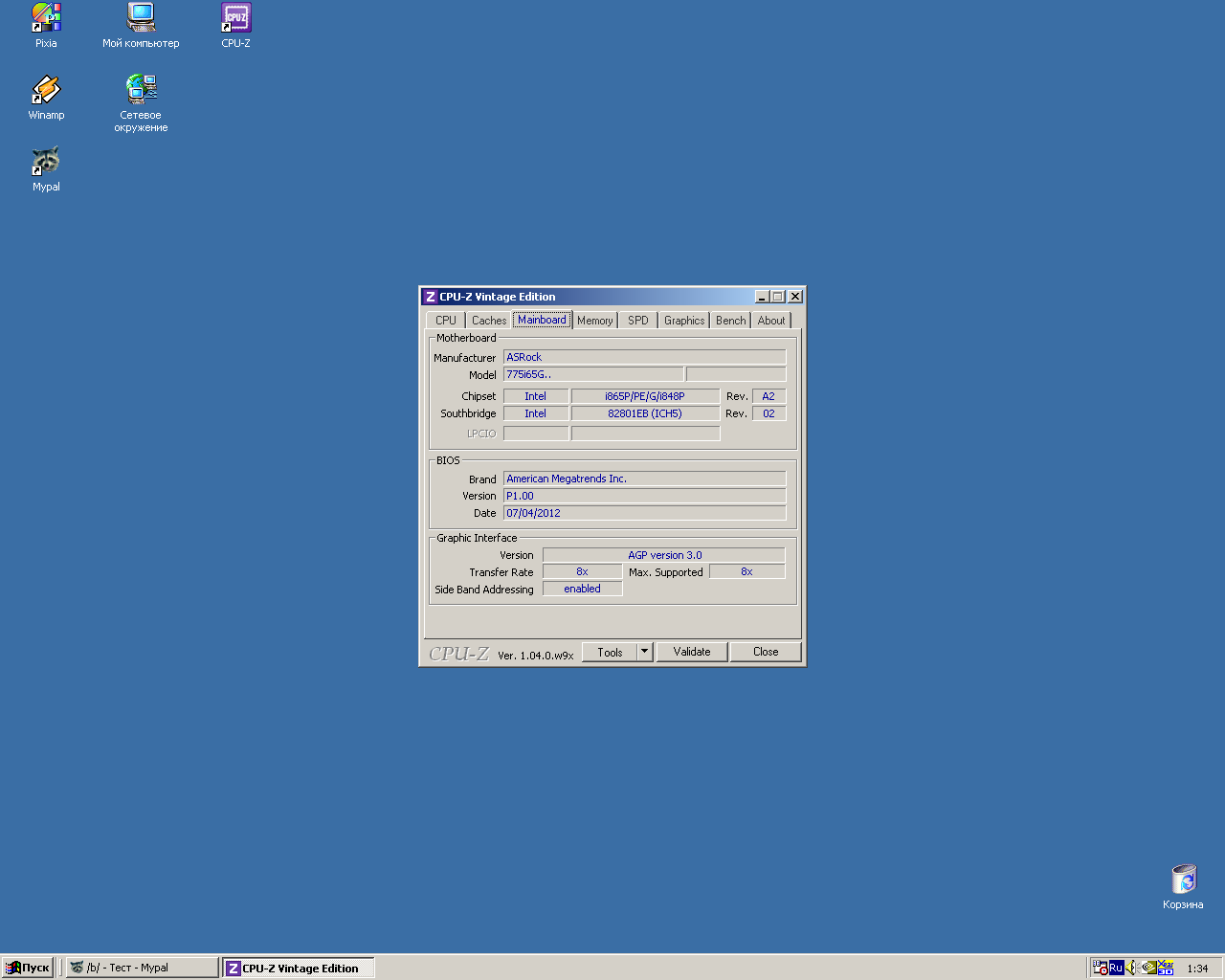Select the CPU-Z desktop shortcut
This screenshot has width=1225, height=980.
coord(235,25)
